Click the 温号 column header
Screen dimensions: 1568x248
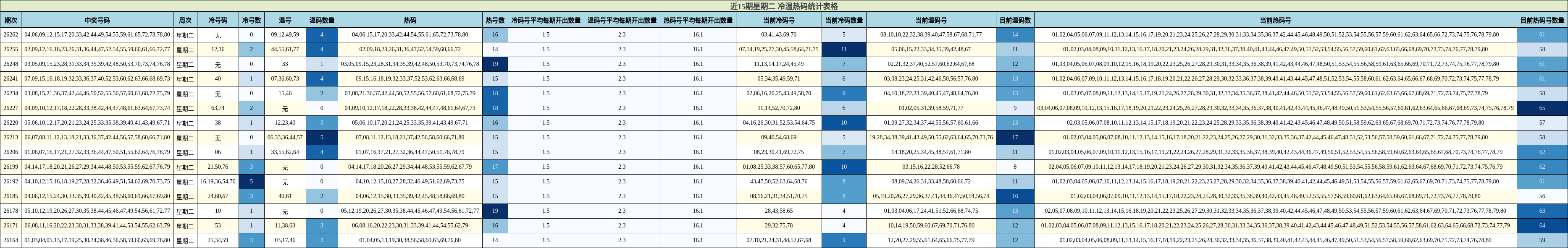tap(285, 20)
